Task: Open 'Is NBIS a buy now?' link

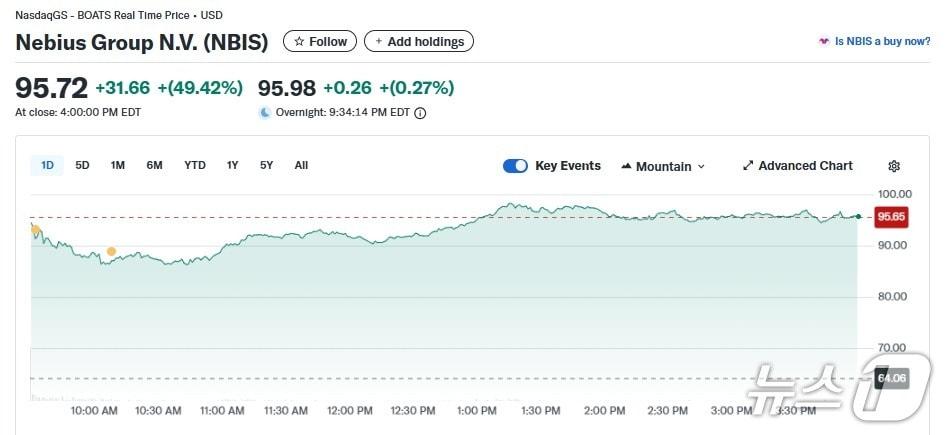Action: pyautogui.click(x=882, y=42)
